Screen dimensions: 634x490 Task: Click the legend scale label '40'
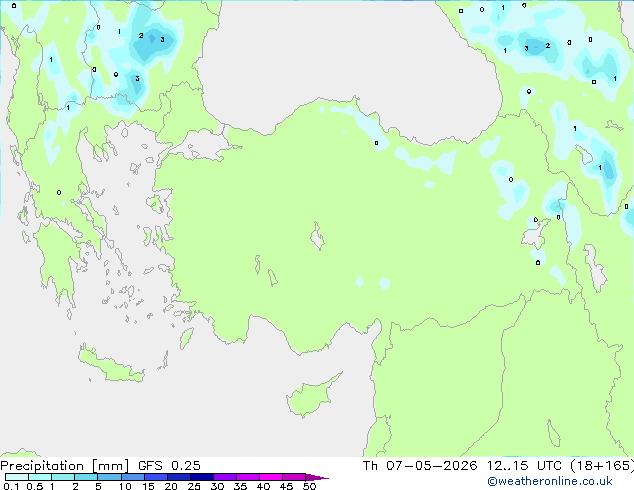pos(264,486)
